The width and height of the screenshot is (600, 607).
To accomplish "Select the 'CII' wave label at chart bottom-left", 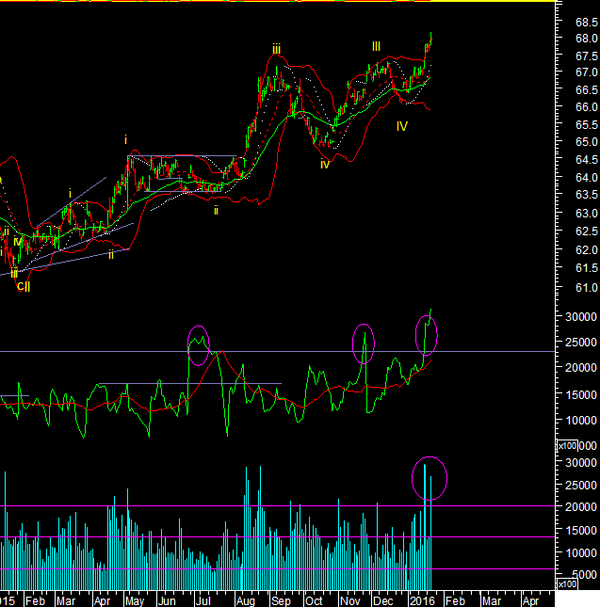I will [x=22, y=286].
